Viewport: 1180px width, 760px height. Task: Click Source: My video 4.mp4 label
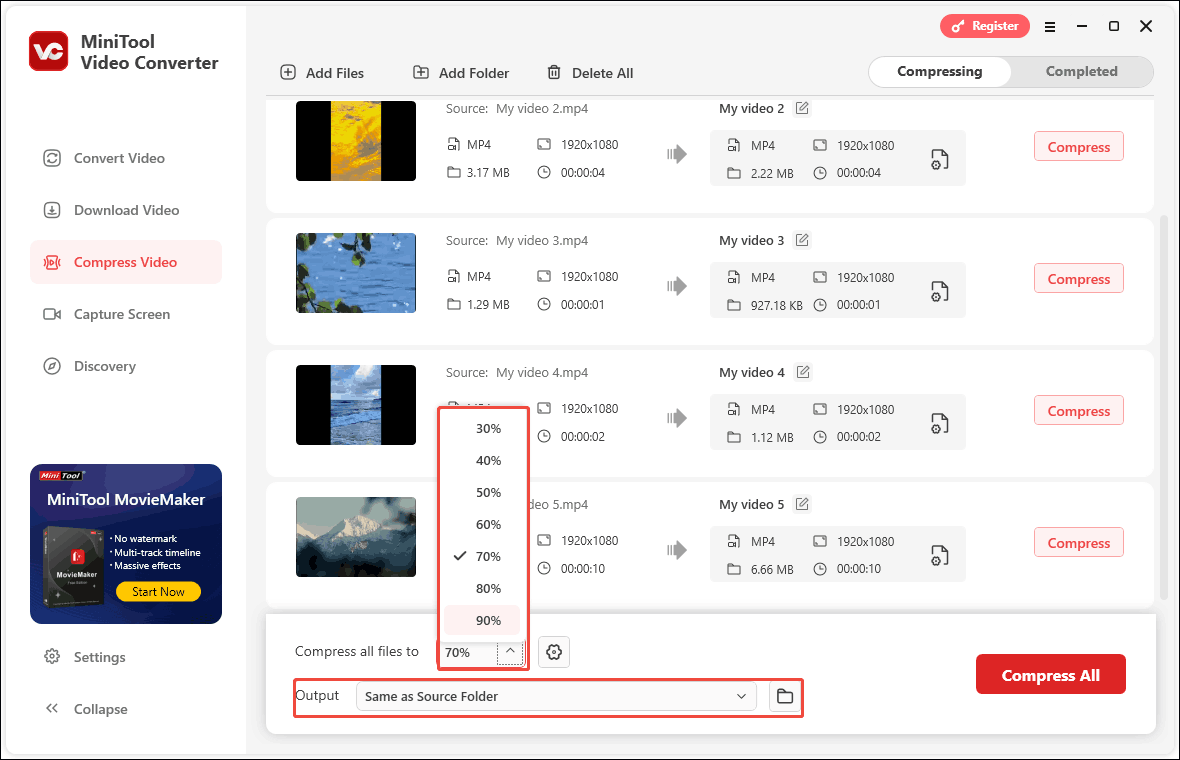point(517,372)
